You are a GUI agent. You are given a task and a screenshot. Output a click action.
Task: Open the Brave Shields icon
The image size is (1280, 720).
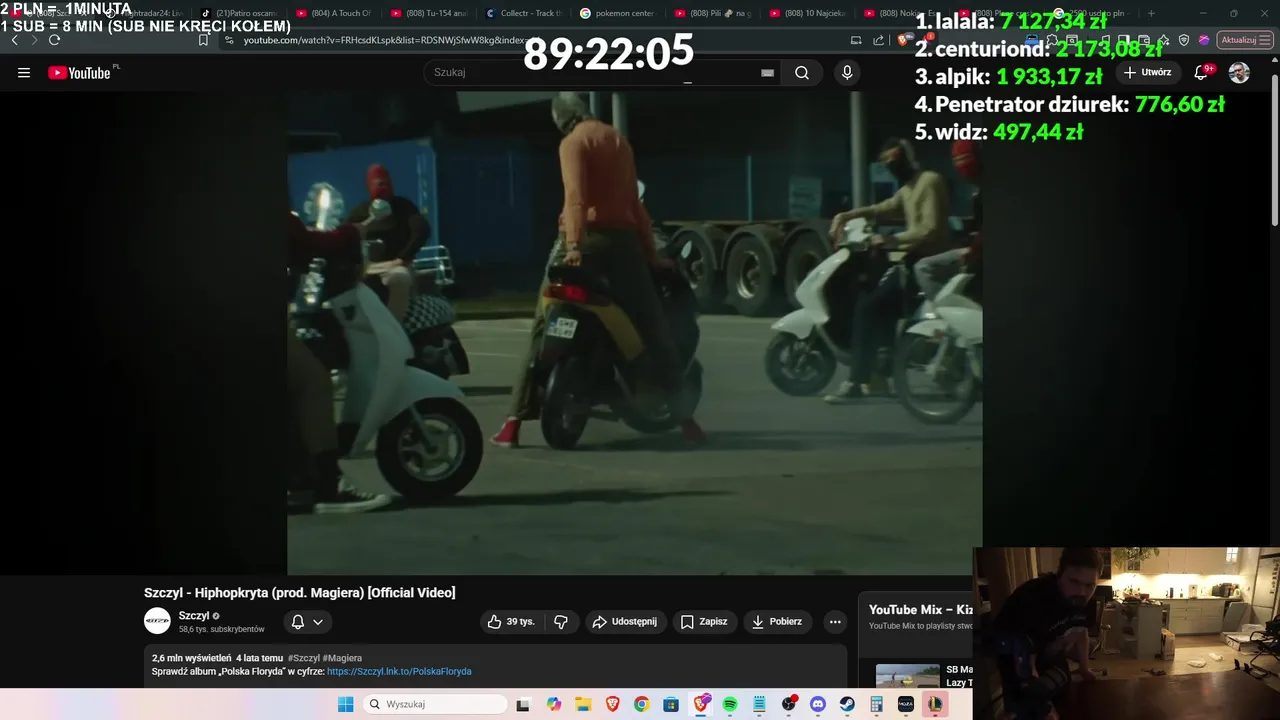coord(902,40)
